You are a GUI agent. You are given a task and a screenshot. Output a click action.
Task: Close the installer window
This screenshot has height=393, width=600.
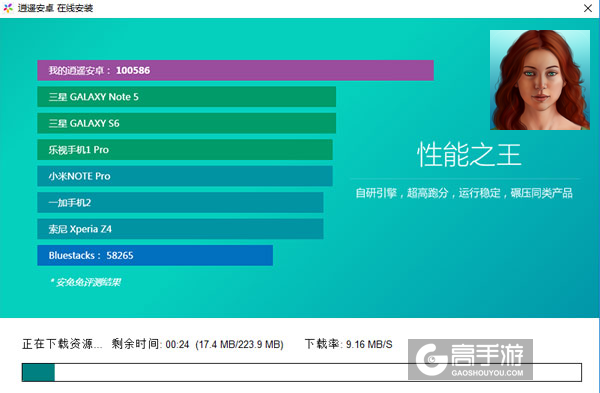pyautogui.click(x=588, y=8)
